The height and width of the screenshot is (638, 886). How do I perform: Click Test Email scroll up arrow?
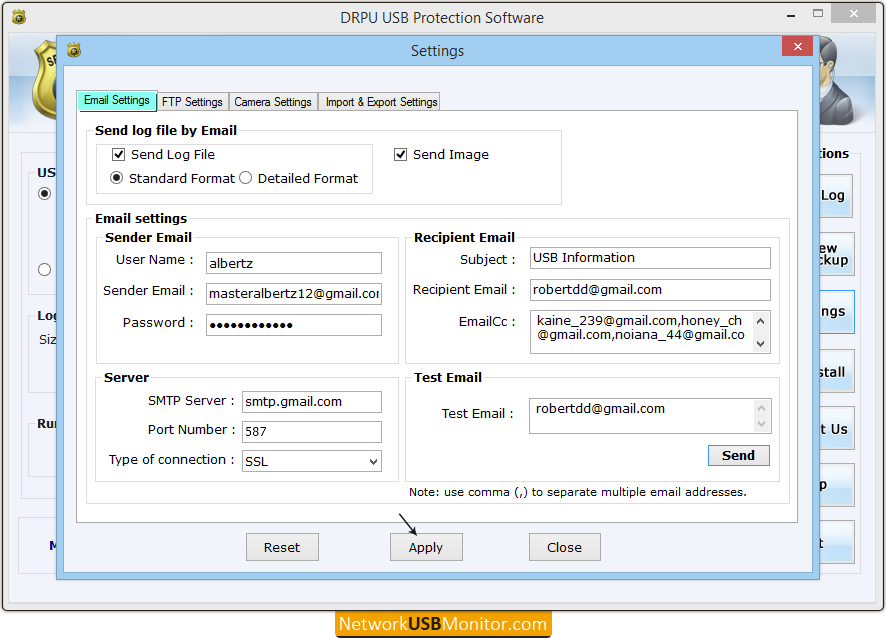point(761,408)
